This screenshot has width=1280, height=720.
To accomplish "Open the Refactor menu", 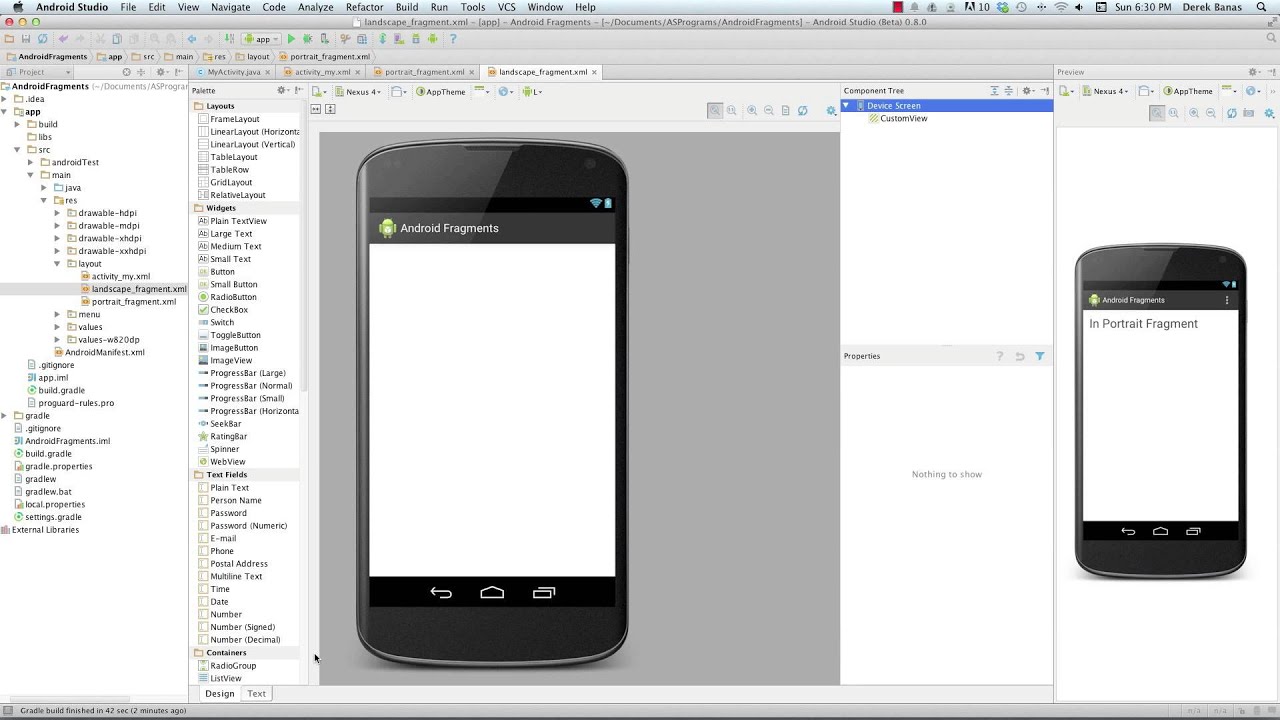I will pos(365,7).
